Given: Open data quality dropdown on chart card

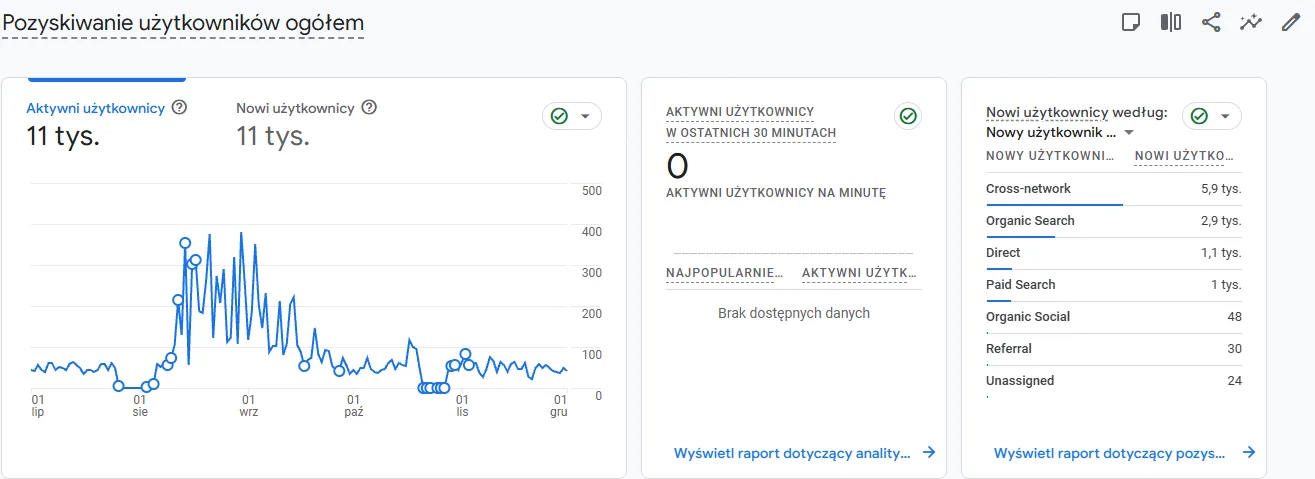Looking at the screenshot, I should [x=572, y=116].
